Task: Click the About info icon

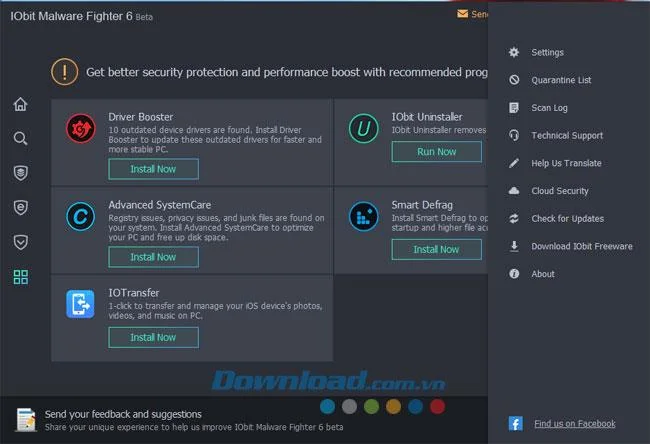Action: coord(514,274)
